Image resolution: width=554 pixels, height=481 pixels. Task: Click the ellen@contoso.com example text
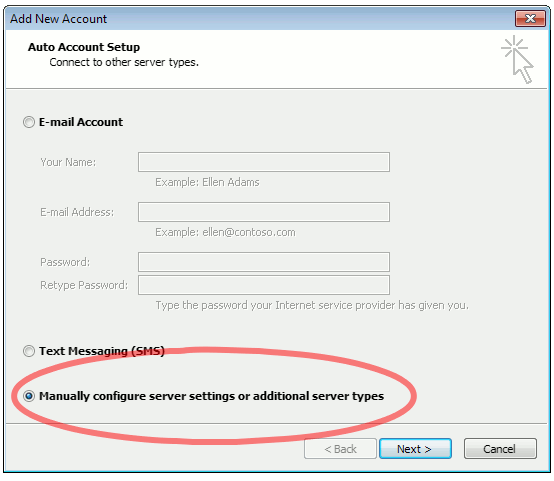point(249,233)
